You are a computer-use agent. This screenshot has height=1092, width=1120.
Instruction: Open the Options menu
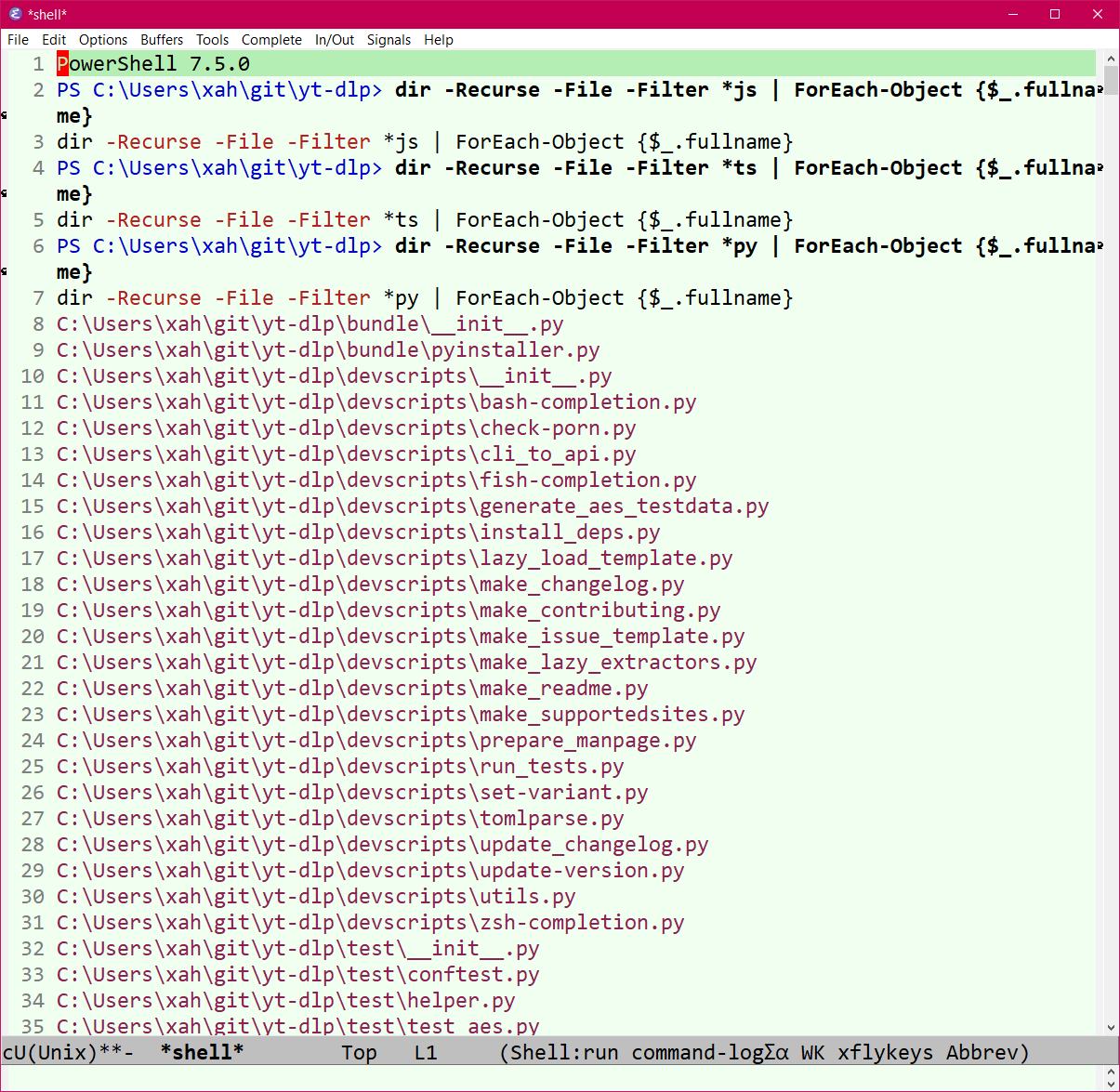click(103, 40)
